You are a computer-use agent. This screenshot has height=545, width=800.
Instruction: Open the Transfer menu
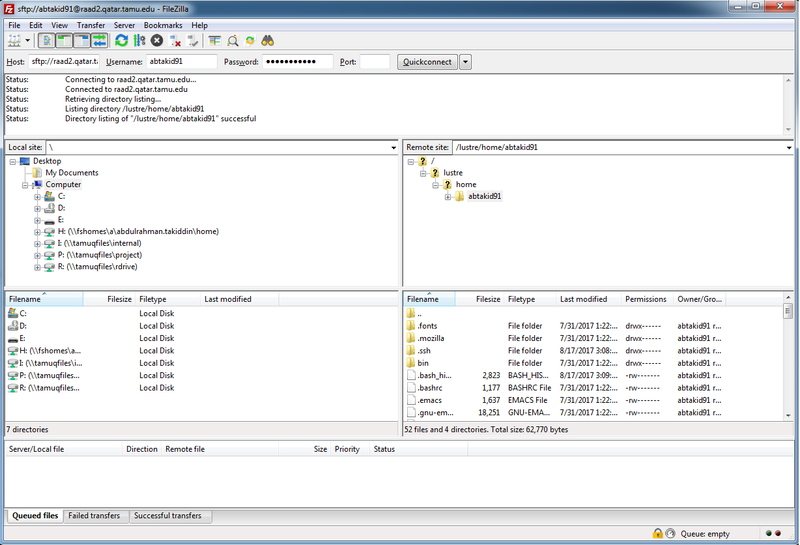[90, 25]
